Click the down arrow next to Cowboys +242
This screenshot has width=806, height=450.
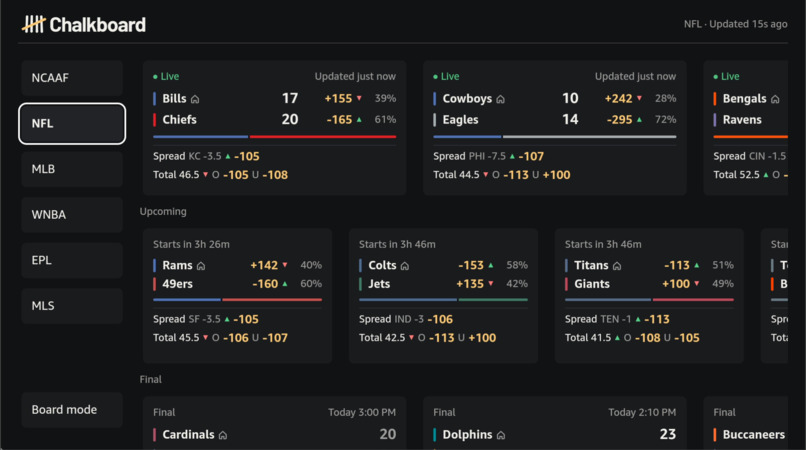tap(639, 98)
